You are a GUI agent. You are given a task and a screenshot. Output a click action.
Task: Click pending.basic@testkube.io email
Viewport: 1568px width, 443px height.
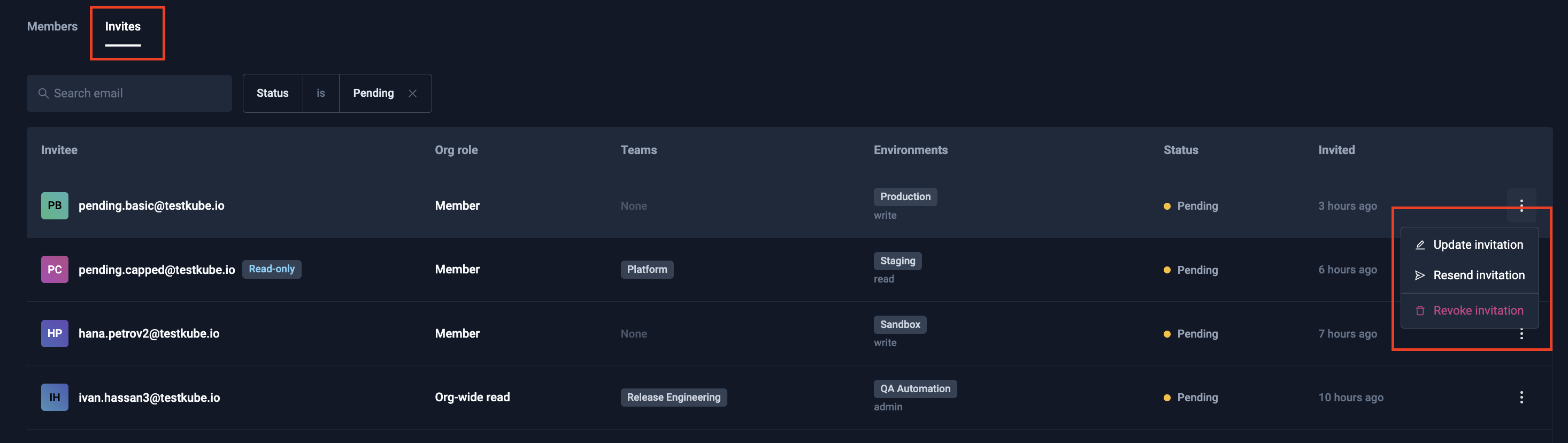point(151,205)
